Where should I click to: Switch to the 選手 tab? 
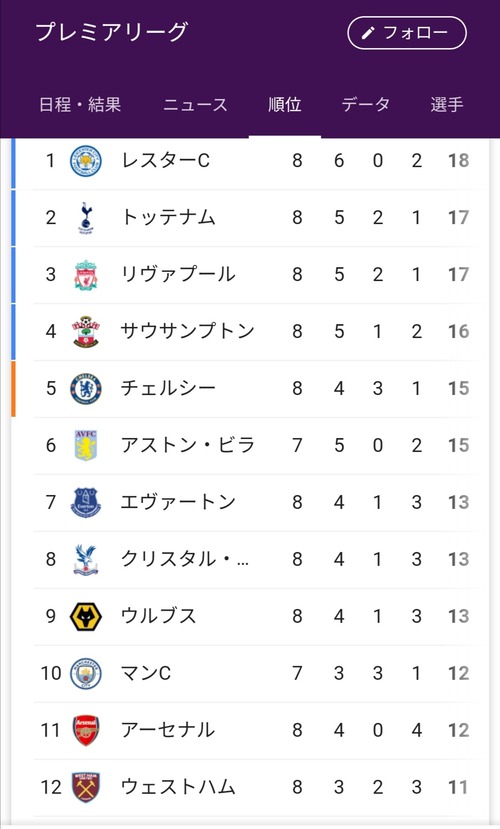point(447,104)
